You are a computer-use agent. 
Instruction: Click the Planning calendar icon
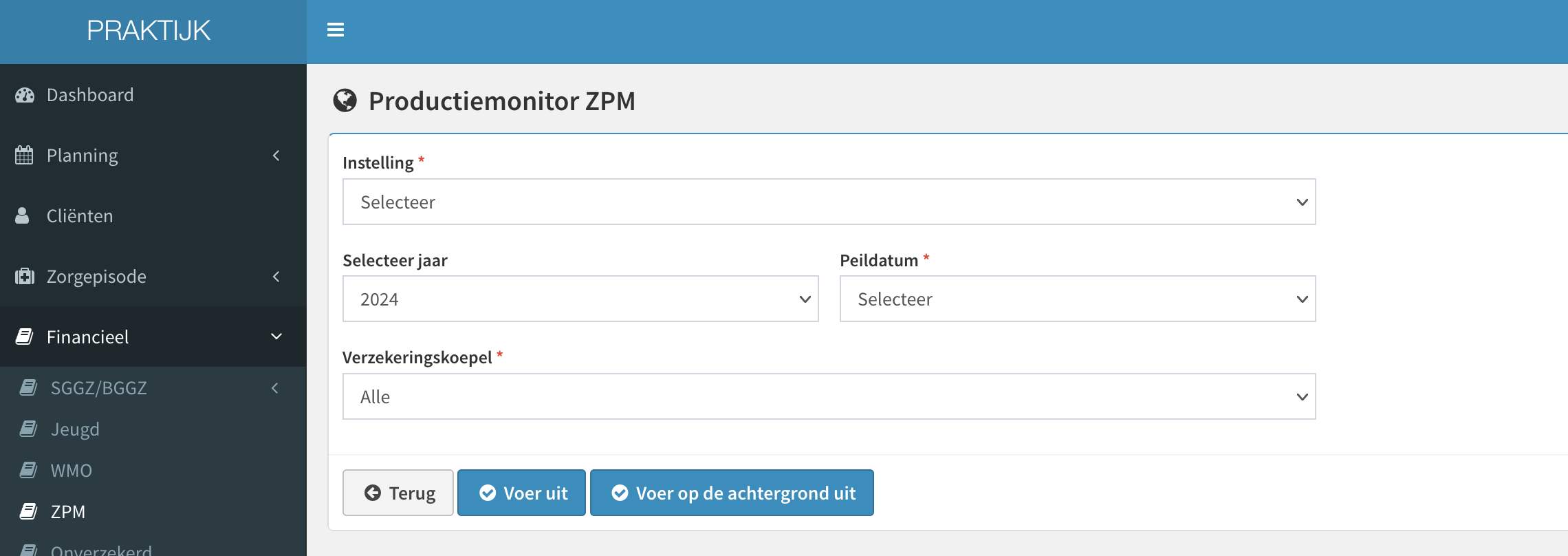point(24,155)
